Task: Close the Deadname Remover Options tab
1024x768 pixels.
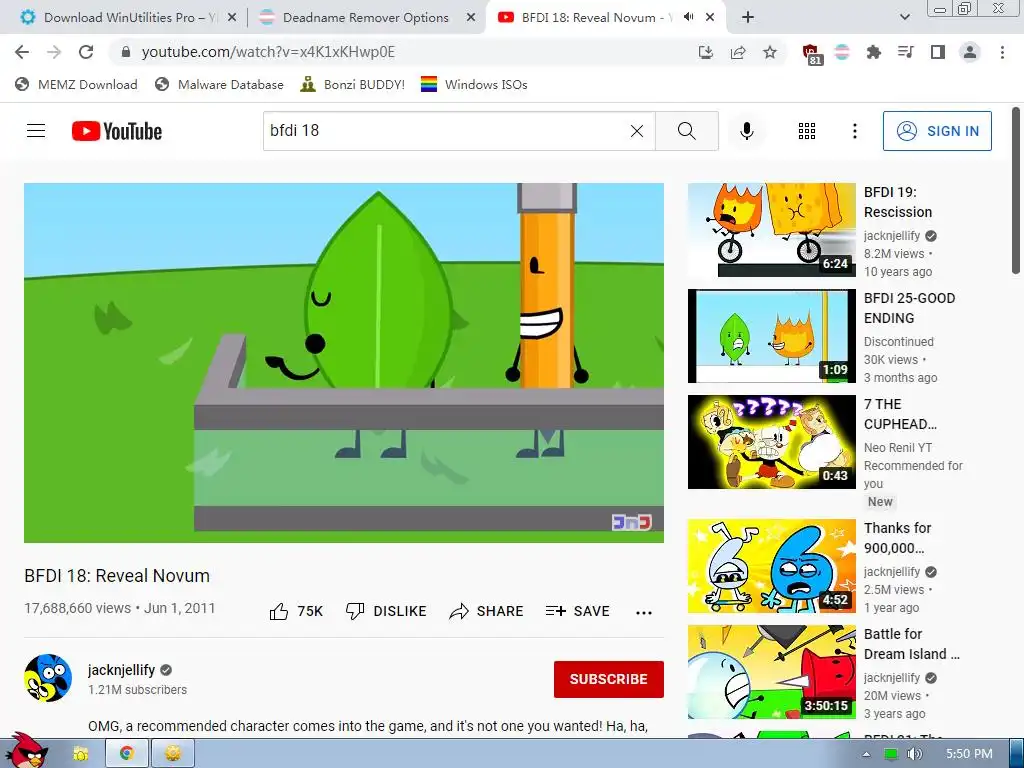Action: click(471, 18)
